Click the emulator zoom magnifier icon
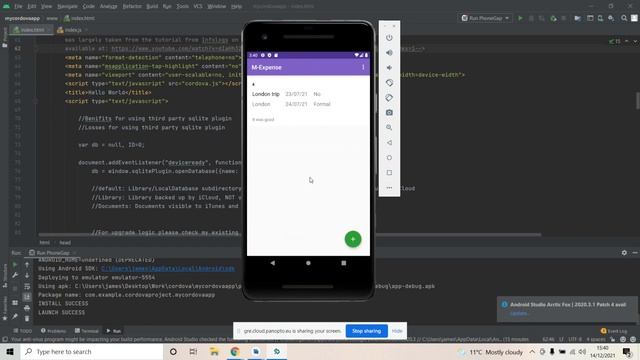Image resolution: width=640 pixels, height=360 pixels. click(x=389, y=127)
